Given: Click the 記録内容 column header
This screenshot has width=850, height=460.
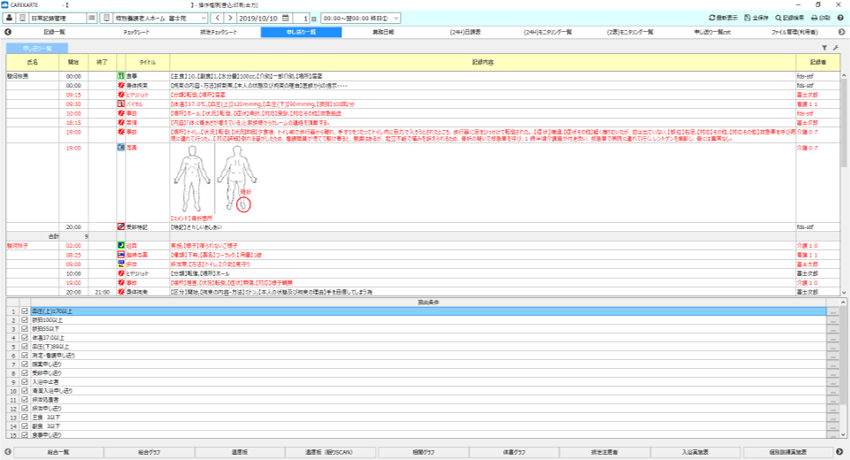Looking at the screenshot, I should 482,62.
